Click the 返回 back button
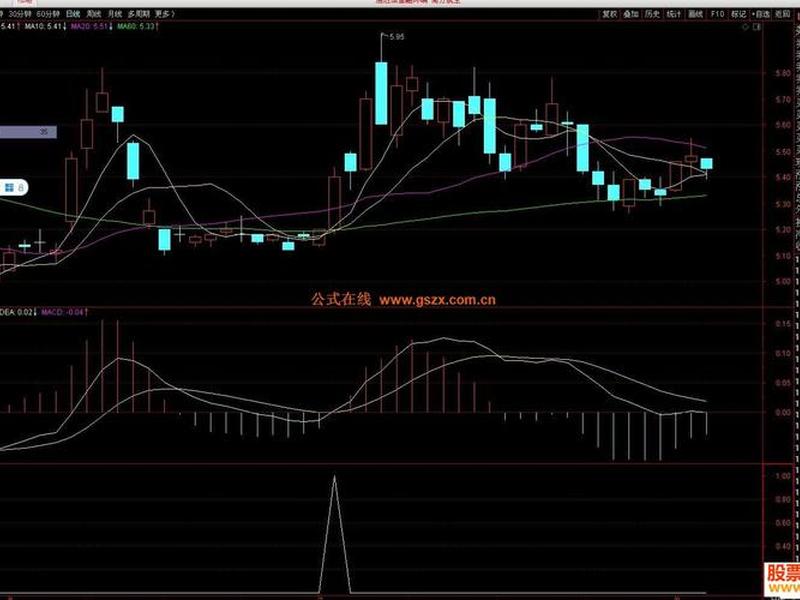The height and width of the screenshot is (600, 800). pyautogui.click(x=783, y=14)
